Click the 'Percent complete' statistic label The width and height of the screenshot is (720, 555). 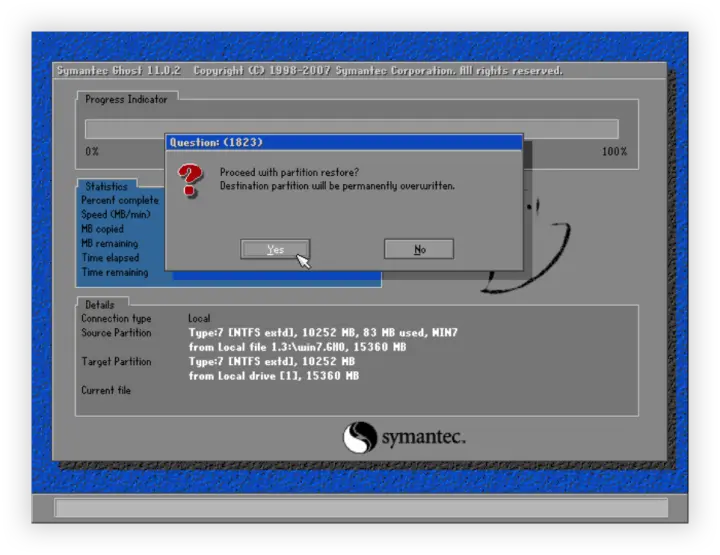coord(120,200)
